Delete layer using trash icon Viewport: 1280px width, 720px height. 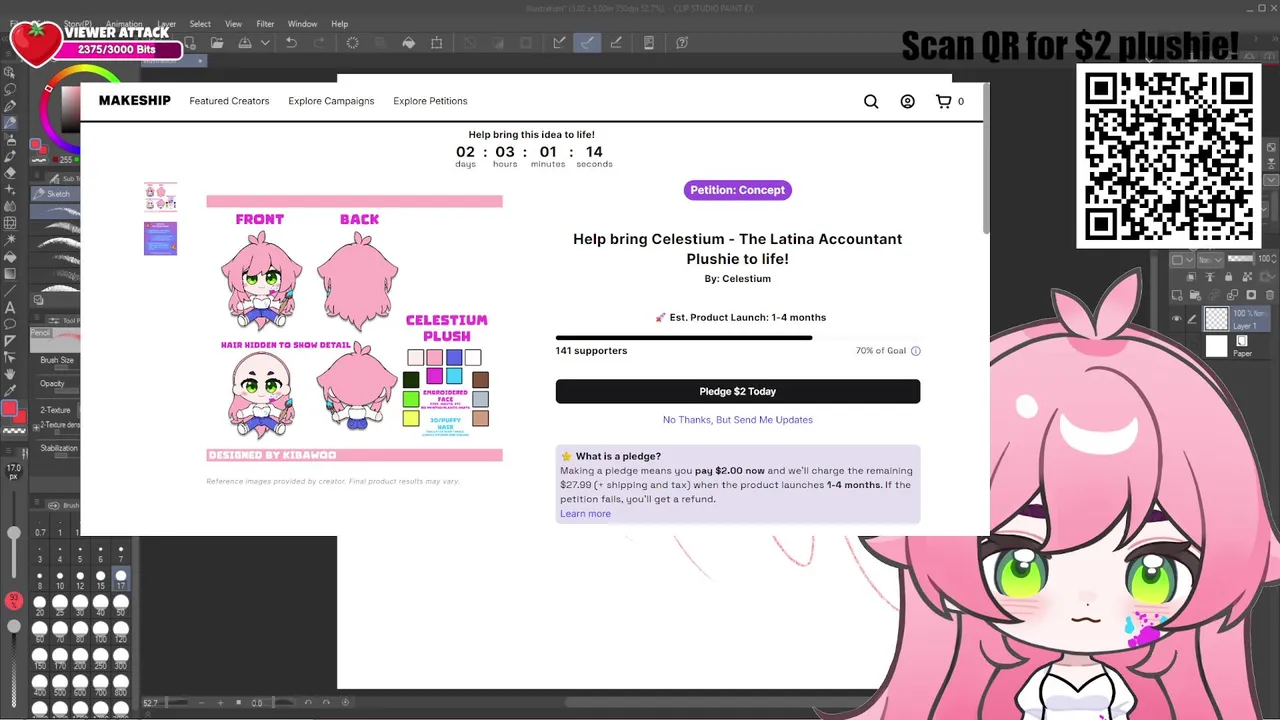click(x=1270, y=295)
